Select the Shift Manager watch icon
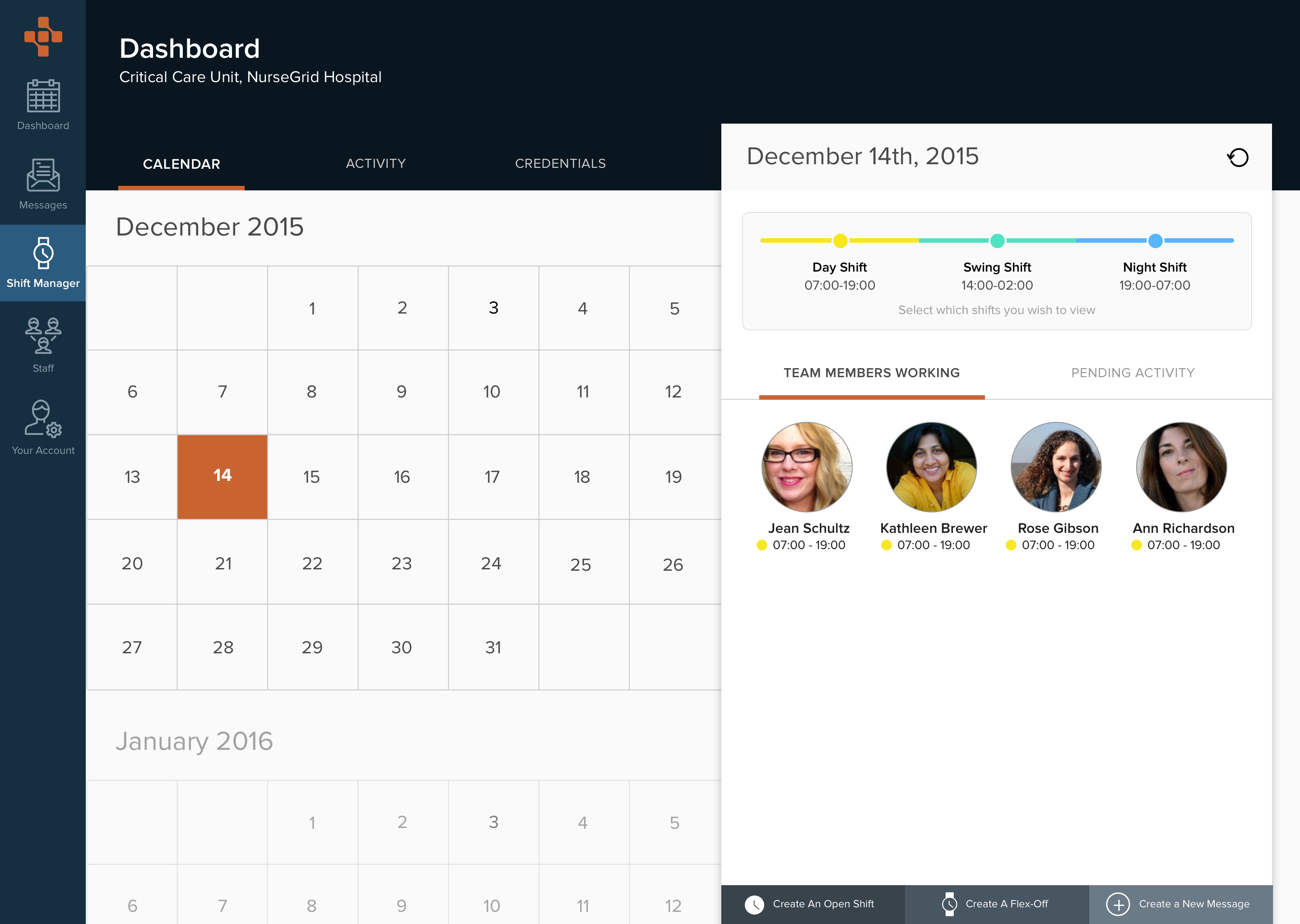This screenshot has height=924, width=1300. tap(43, 253)
